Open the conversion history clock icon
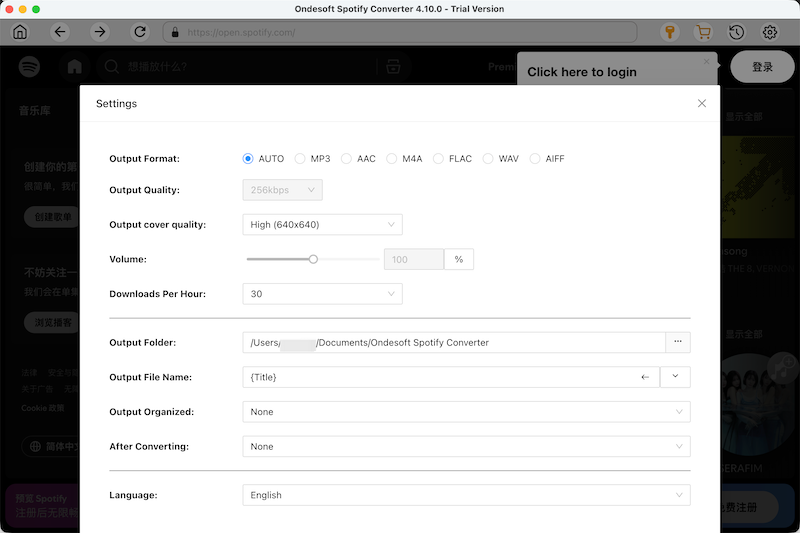The height and width of the screenshot is (533, 800). [x=736, y=32]
